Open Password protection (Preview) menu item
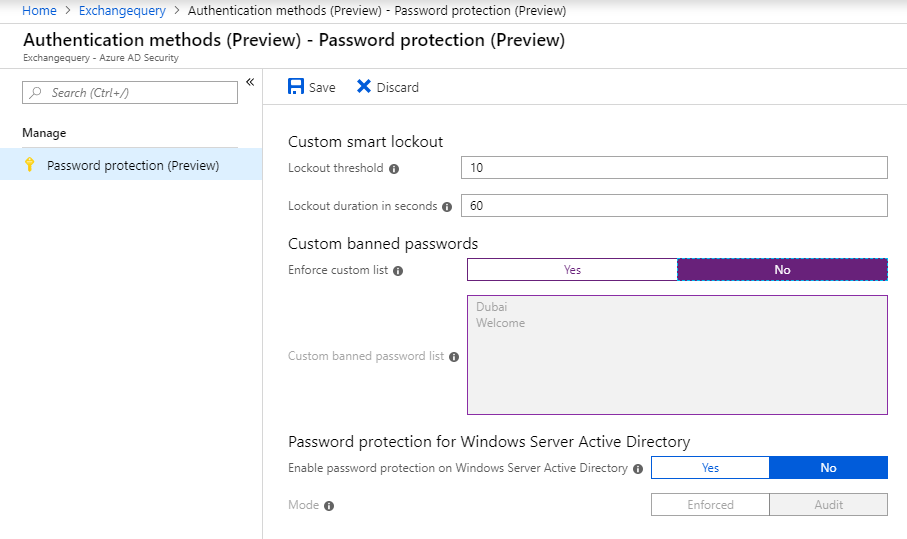907x539 pixels. tap(132, 165)
